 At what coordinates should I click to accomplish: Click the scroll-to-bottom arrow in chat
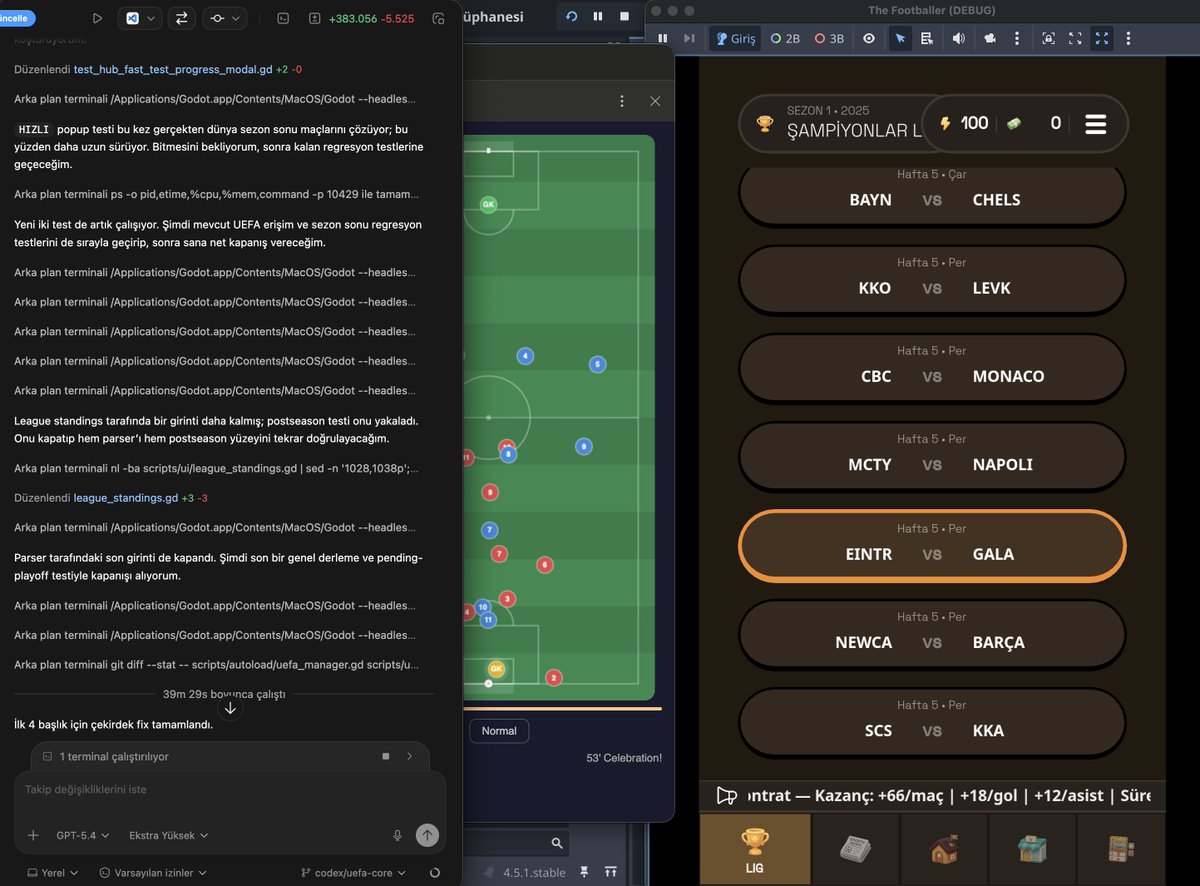[x=230, y=708]
